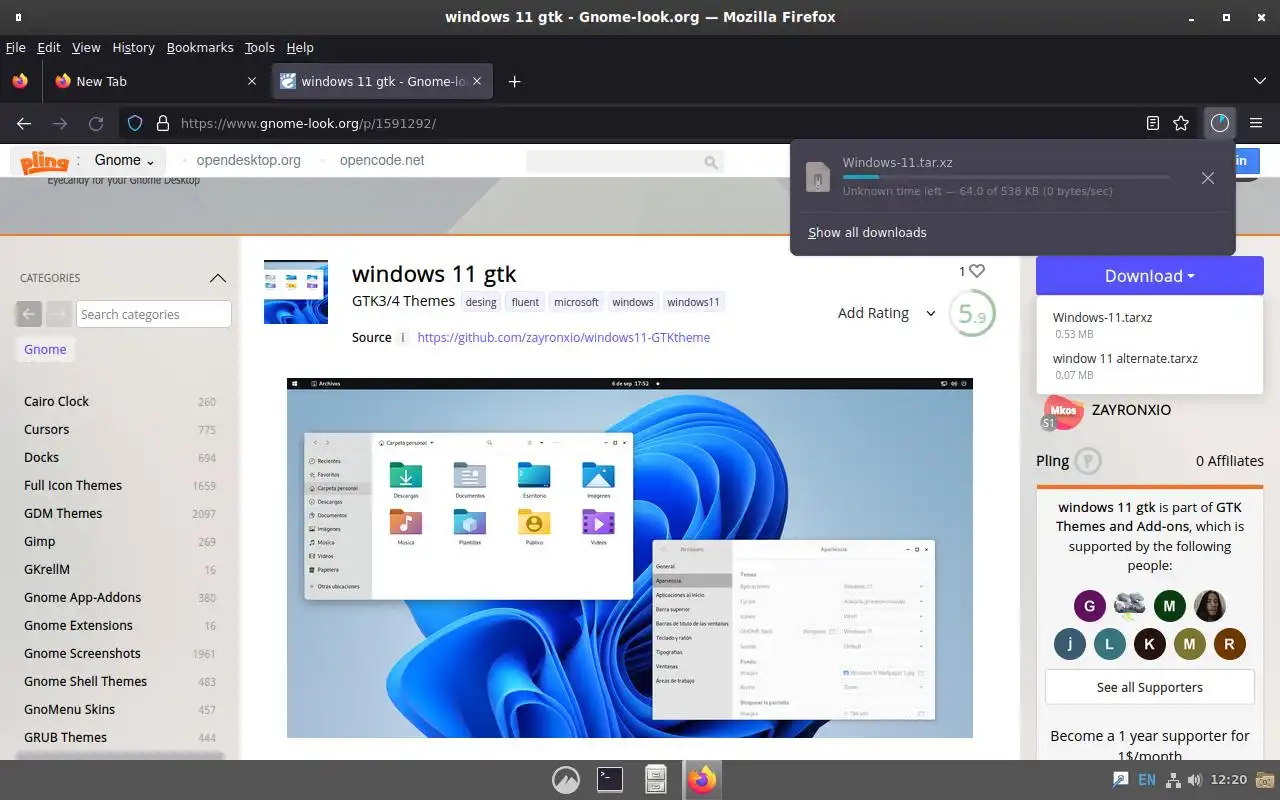The height and width of the screenshot is (800, 1280).
Task: Open tracking protection shield icon
Action: [134, 123]
